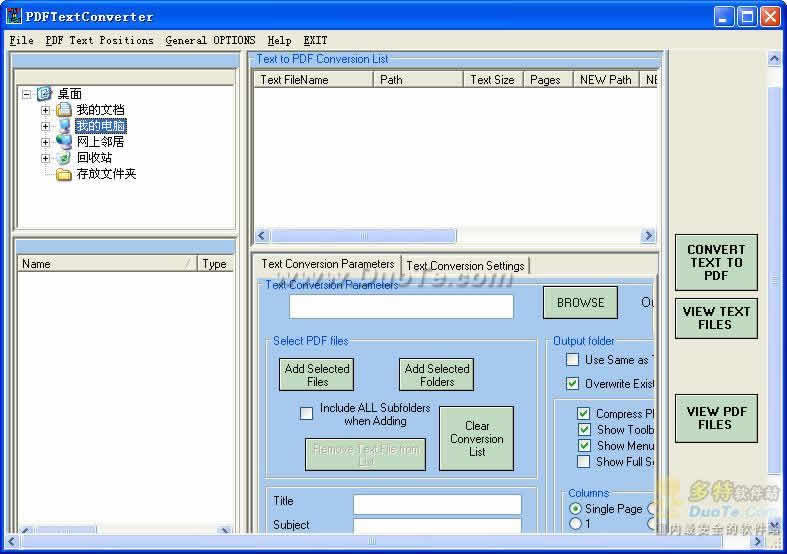Click the Desktop (桌面) icon in folder tree
The image size is (787, 554).
(45, 93)
